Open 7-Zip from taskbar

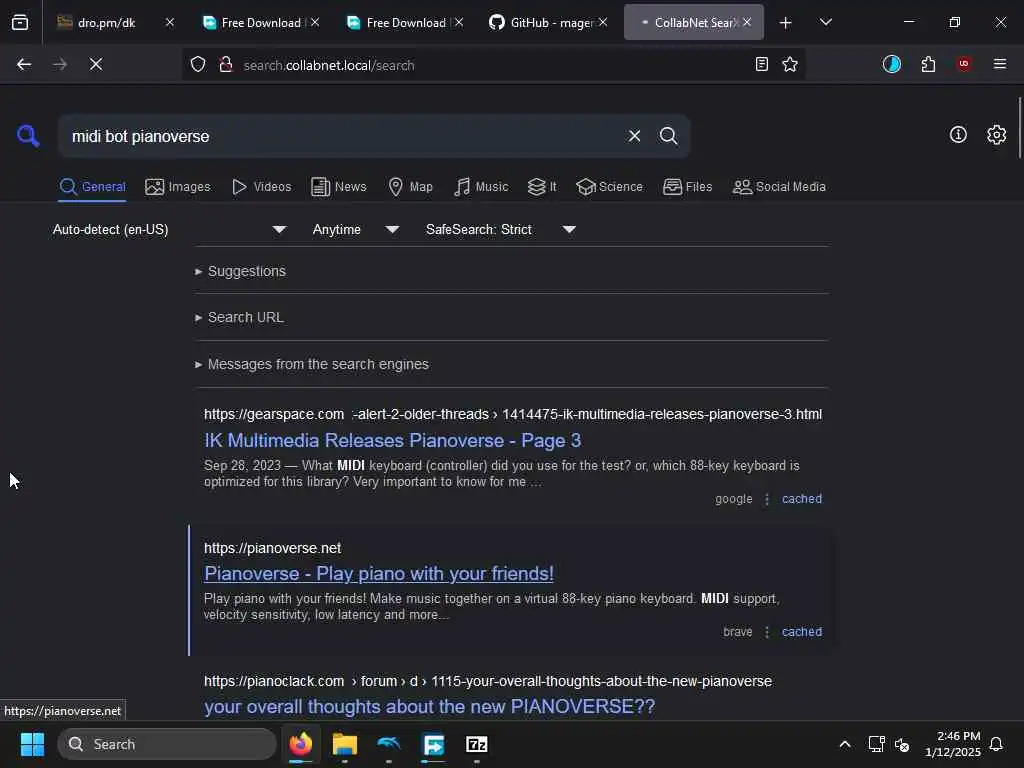coord(477,744)
